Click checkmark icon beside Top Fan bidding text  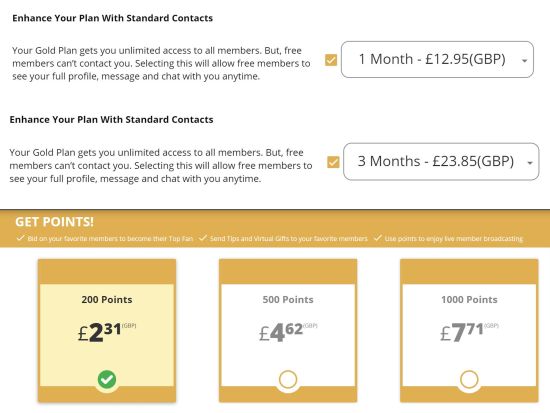[x=20, y=238]
